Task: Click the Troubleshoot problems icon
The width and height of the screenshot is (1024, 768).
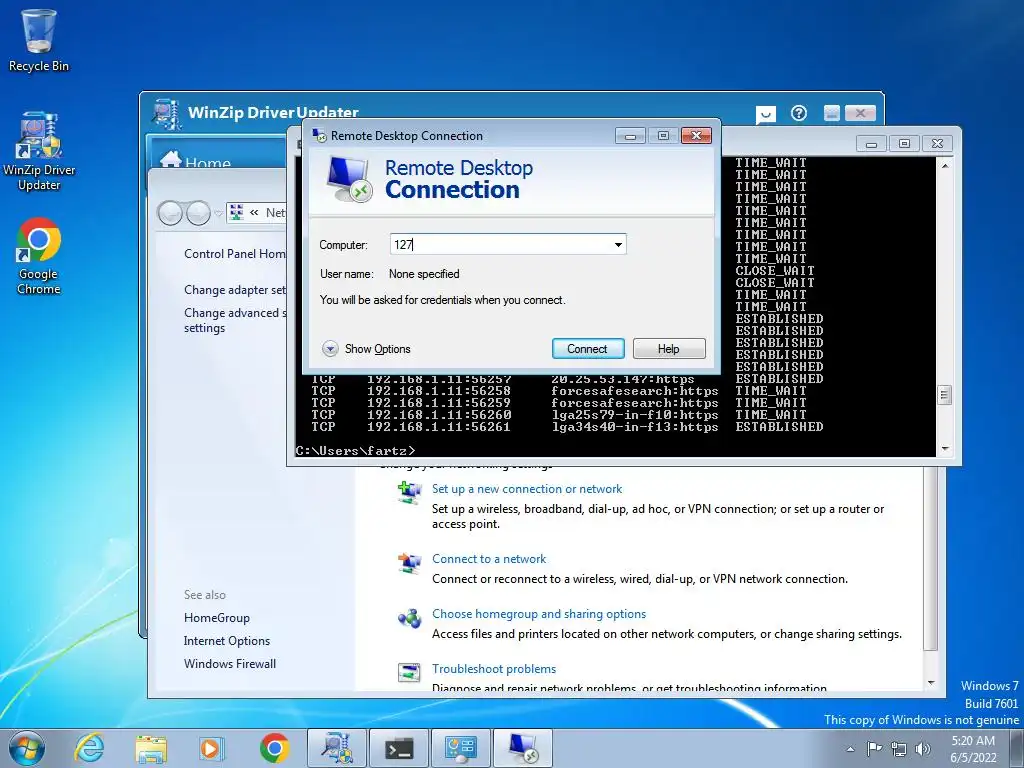Action: point(409,672)
